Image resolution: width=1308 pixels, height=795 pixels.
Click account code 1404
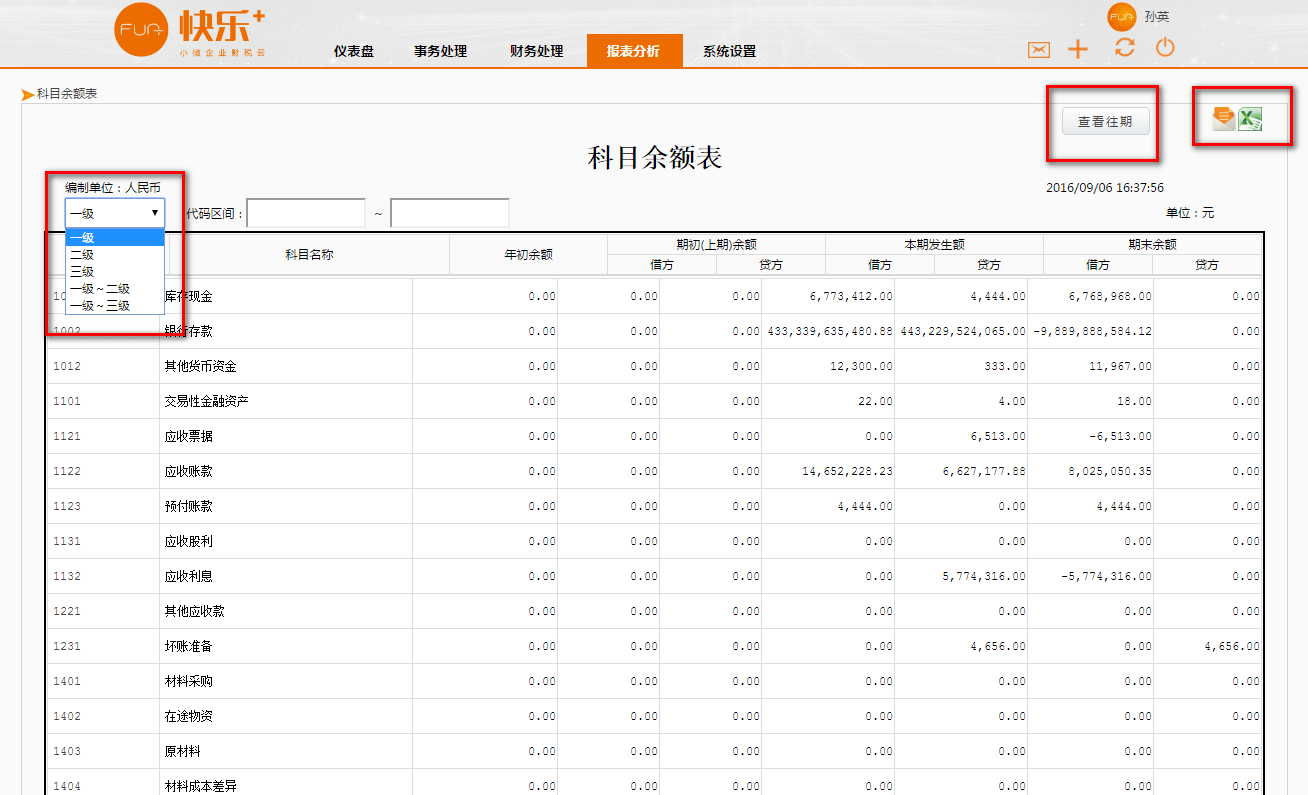click(x=67, y=786)
